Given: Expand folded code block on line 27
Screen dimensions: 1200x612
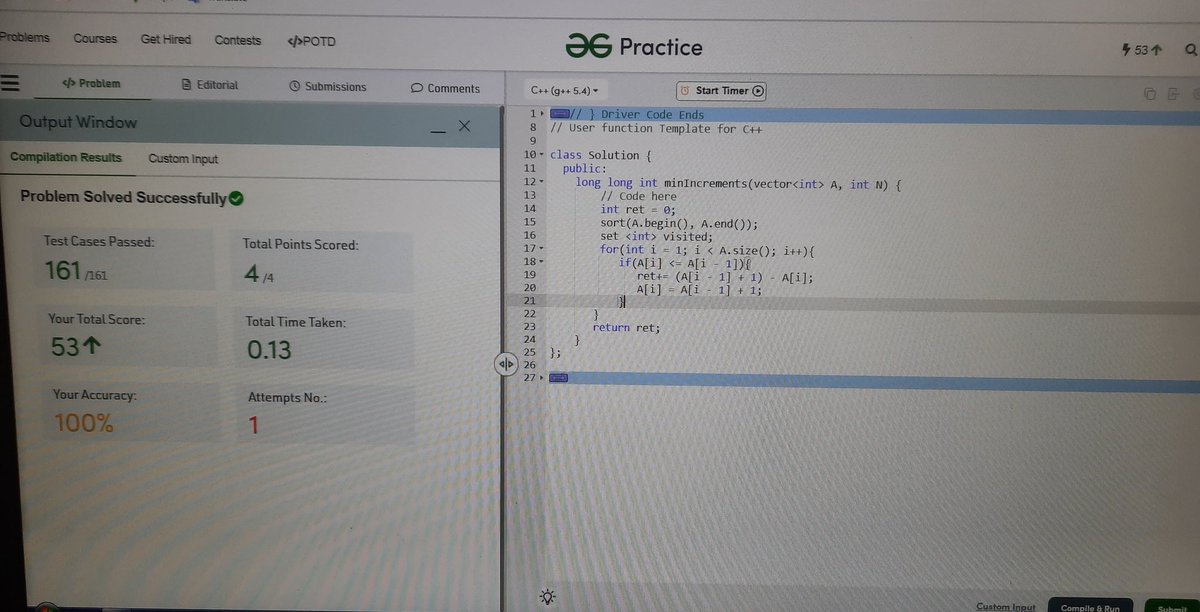Looking at the screenshot, I should pyautogui.click(x=558, y=377).
